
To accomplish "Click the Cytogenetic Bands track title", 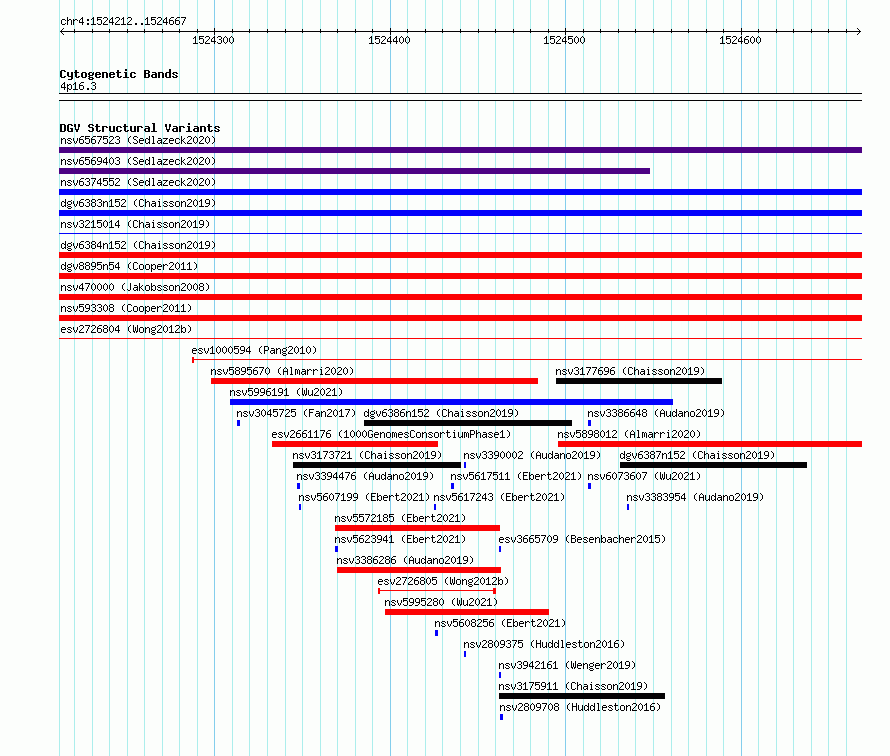I will (119, 74).
